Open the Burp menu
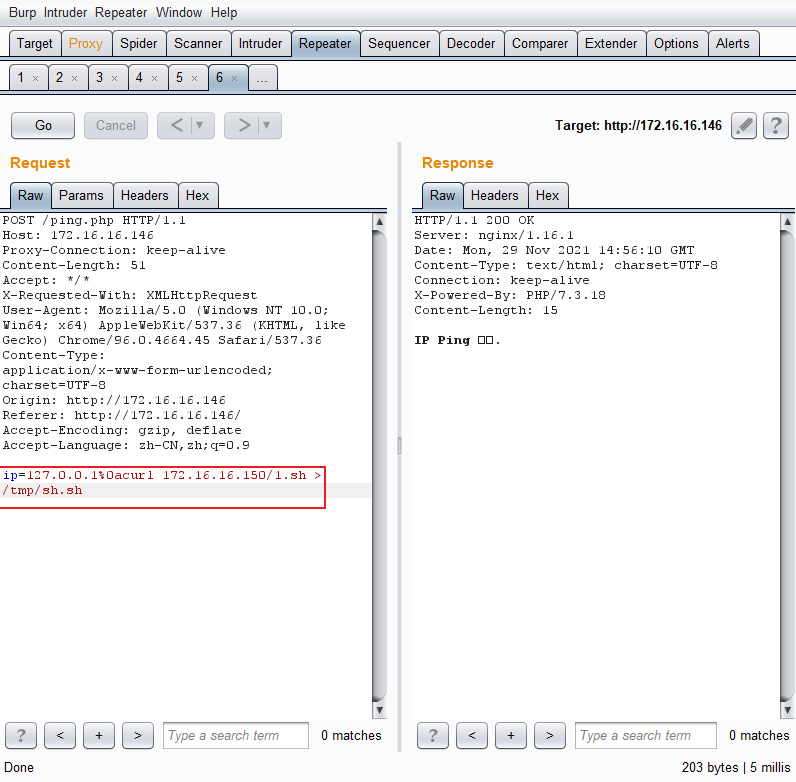The width and height of the screenshot is (796, 782). 22,13
